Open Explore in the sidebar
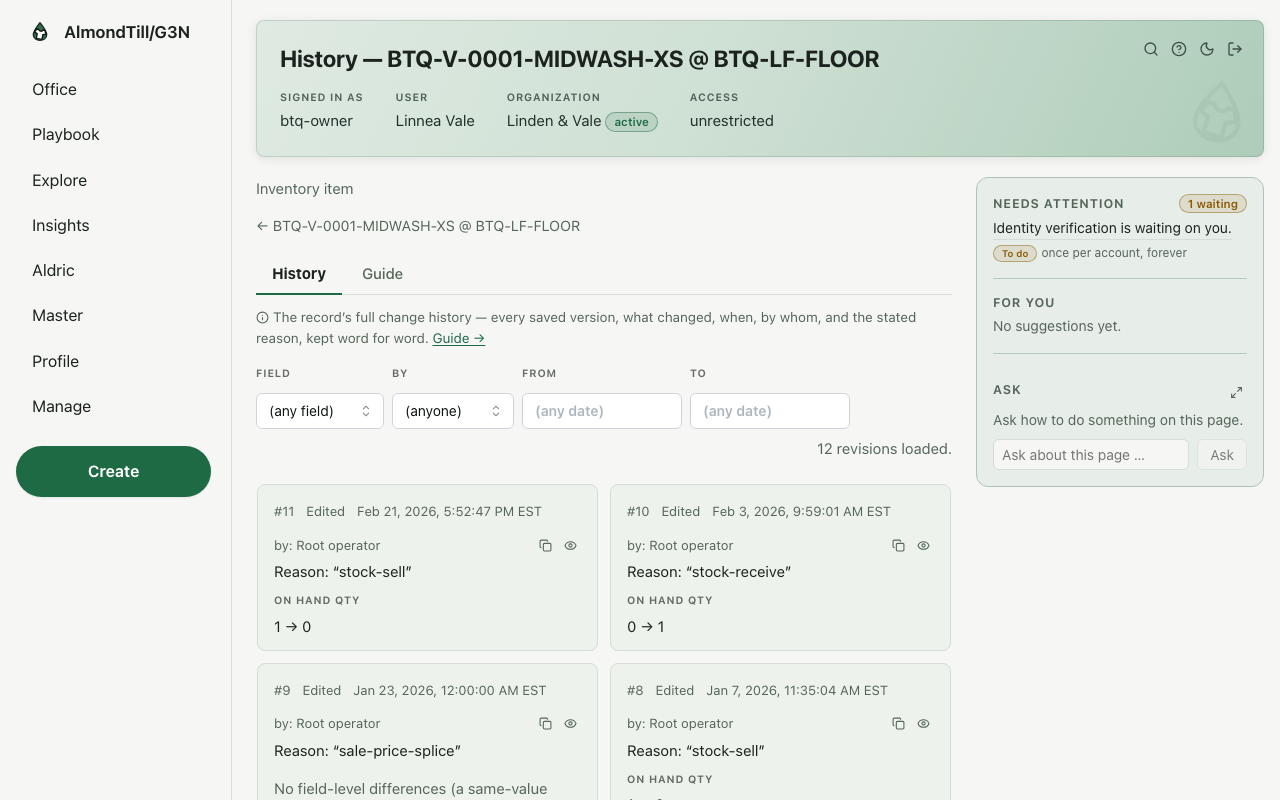The width and height of the screenshot is (1280, 800). pos(59,180)
